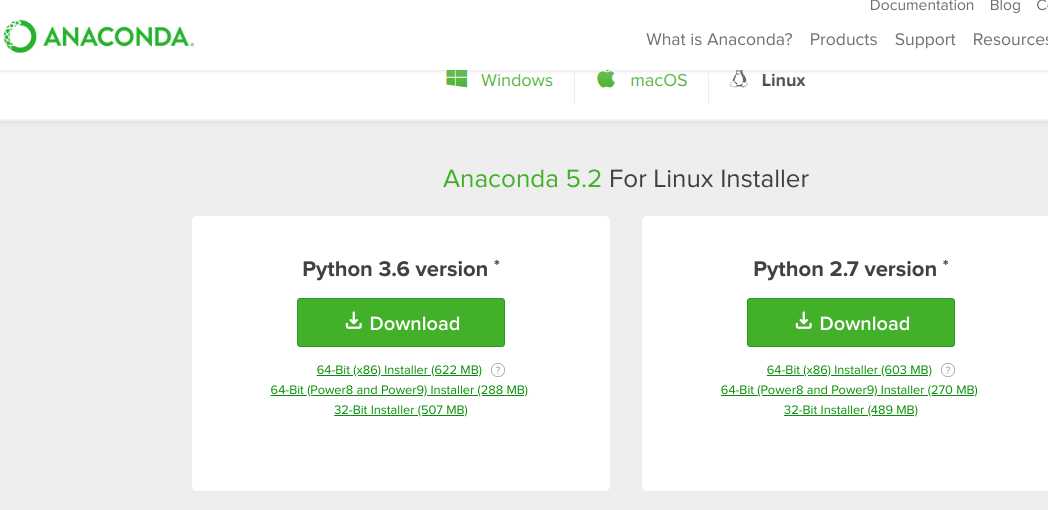Open the What is Anaconda? menu

[718, 39]
